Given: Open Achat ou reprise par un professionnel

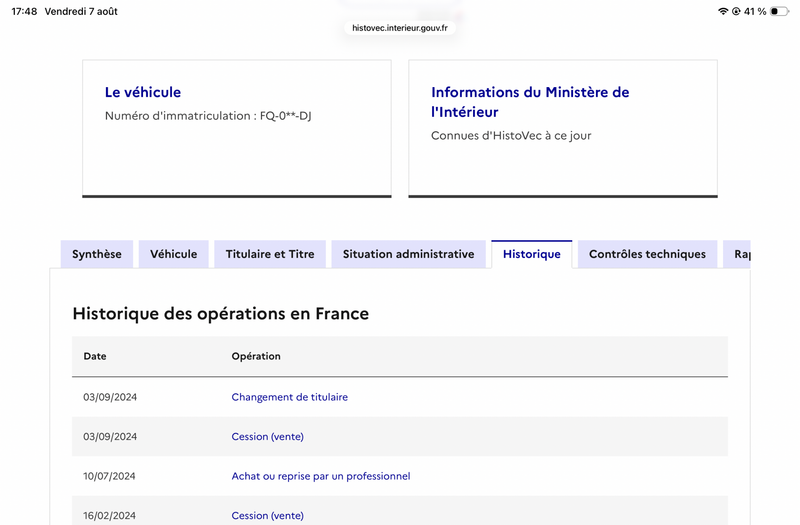Looking at the screenshot, I should coord(320,476).
